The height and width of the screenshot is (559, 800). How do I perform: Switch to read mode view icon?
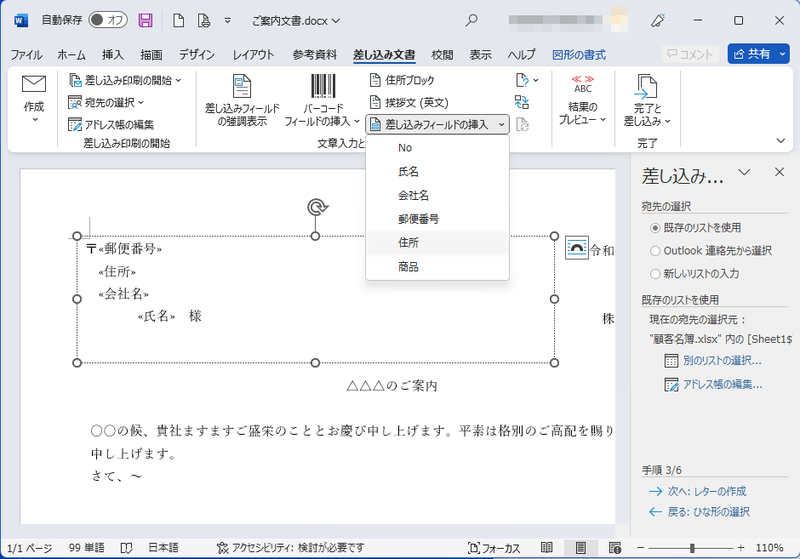click(546, 548)
